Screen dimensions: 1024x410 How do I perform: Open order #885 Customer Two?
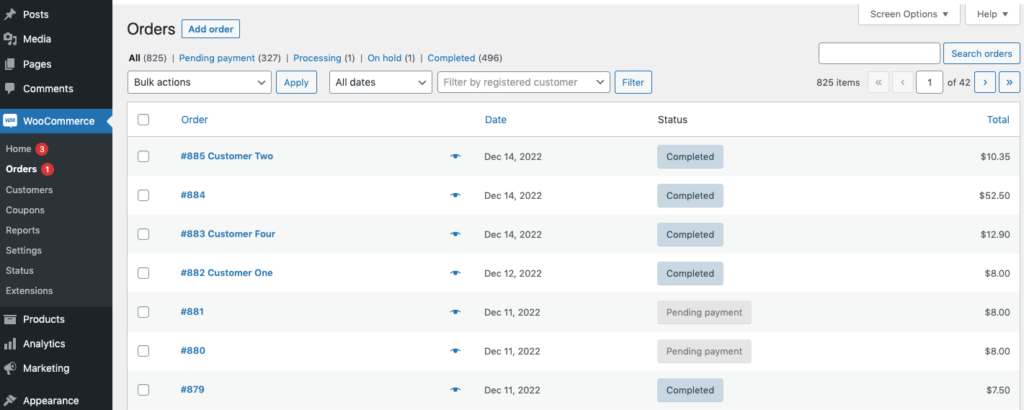click(227, 156)
